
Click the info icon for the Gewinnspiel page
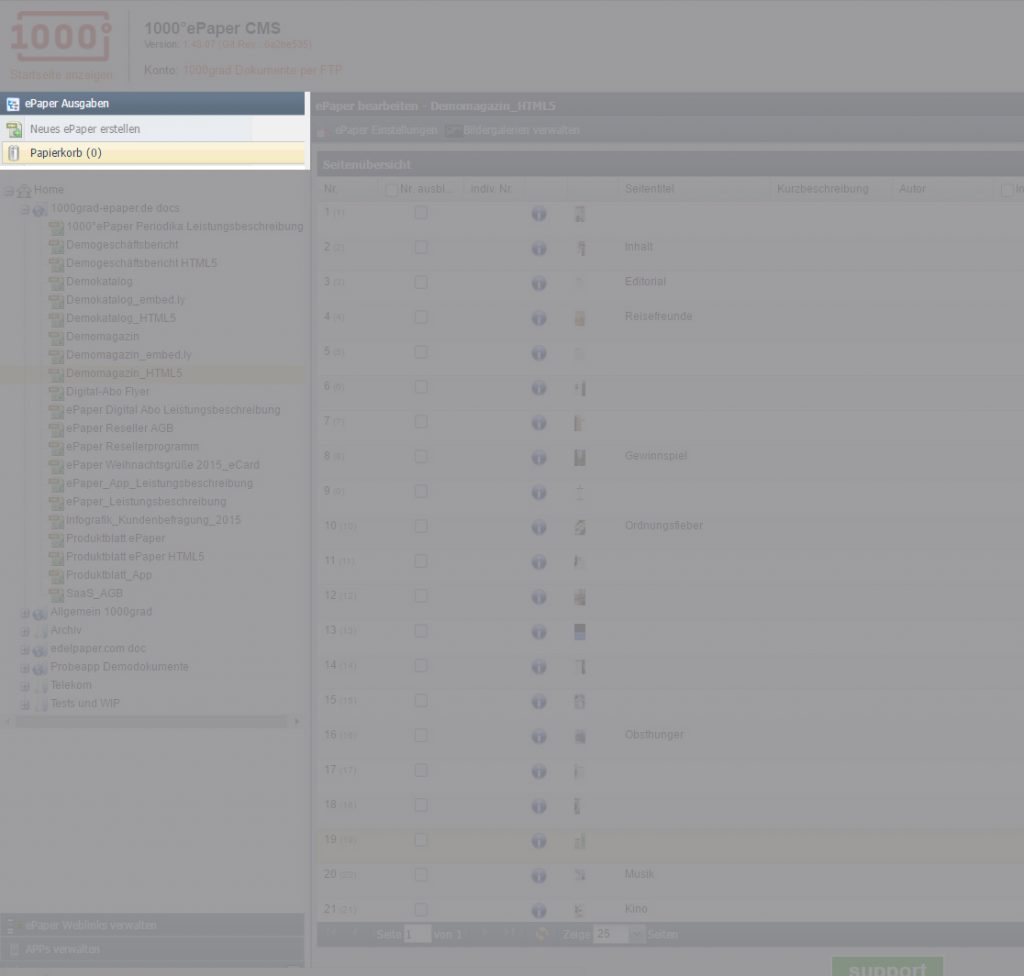coord(539,457)
